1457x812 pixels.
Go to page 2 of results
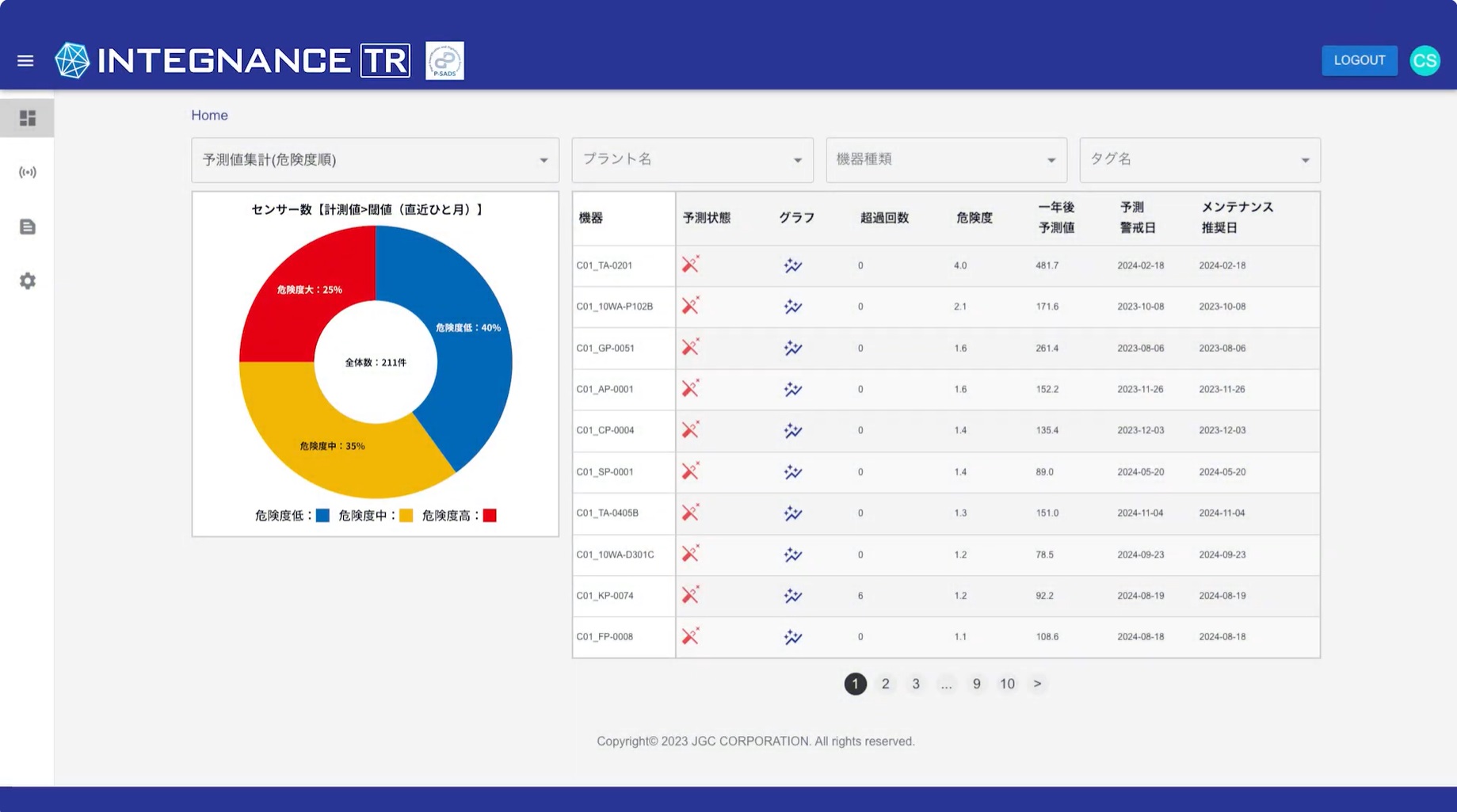click(885, 684)
